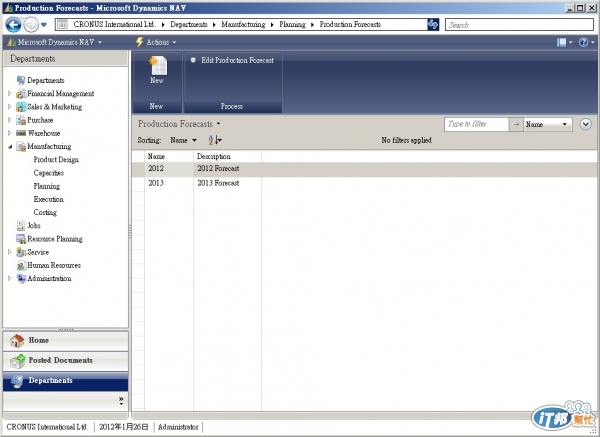Click the lightning bolt Actions icon
The image size is (600, 437).
click(139, 42)
